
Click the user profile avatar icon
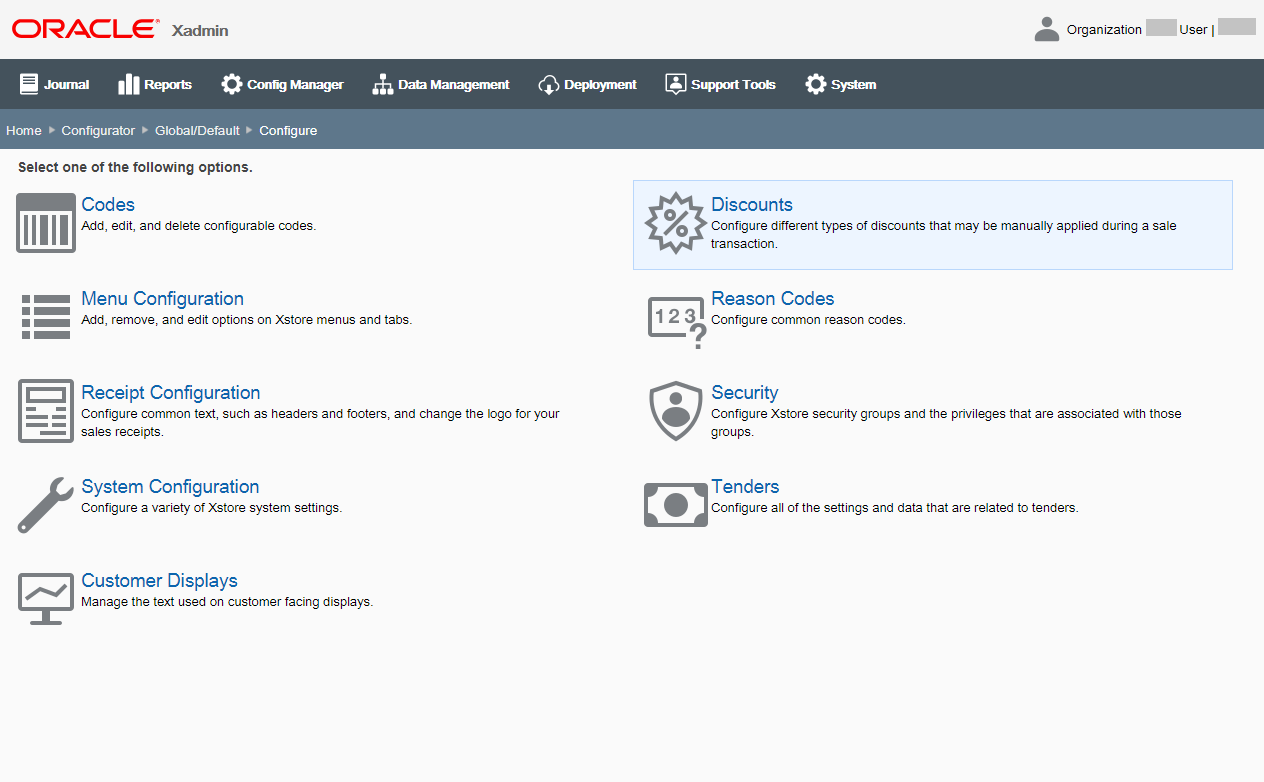1046,28
